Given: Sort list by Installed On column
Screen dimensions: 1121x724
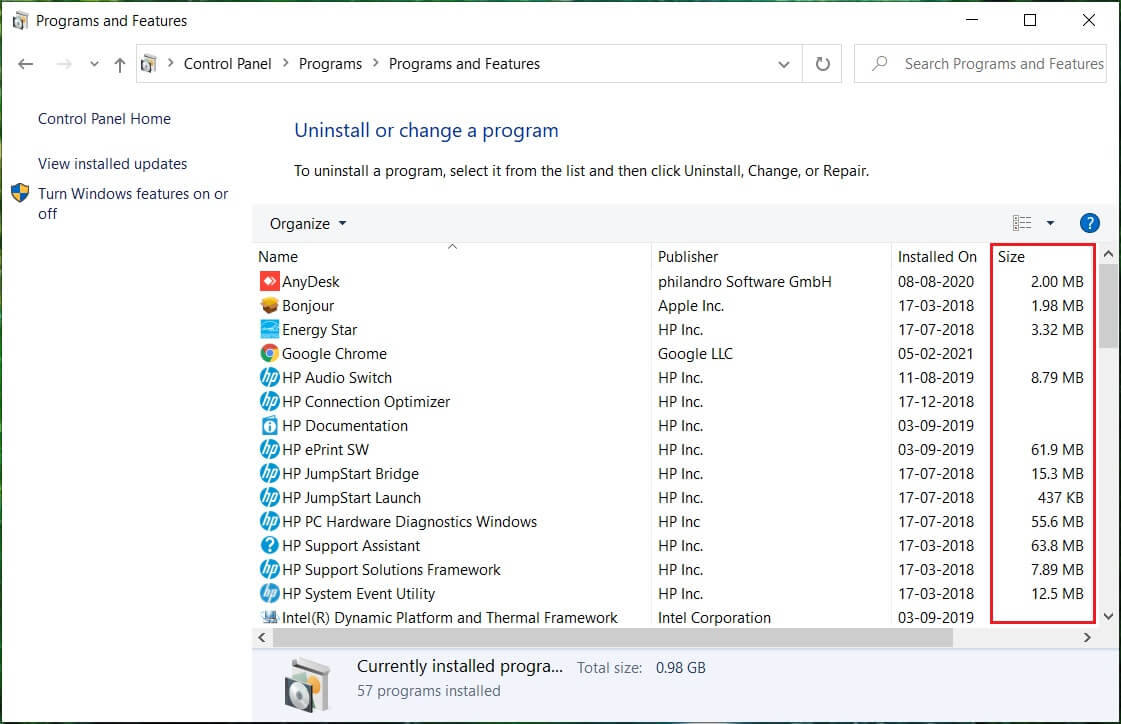Looking at the screenshot, I should pyautogui.click(x=936, y=257).
